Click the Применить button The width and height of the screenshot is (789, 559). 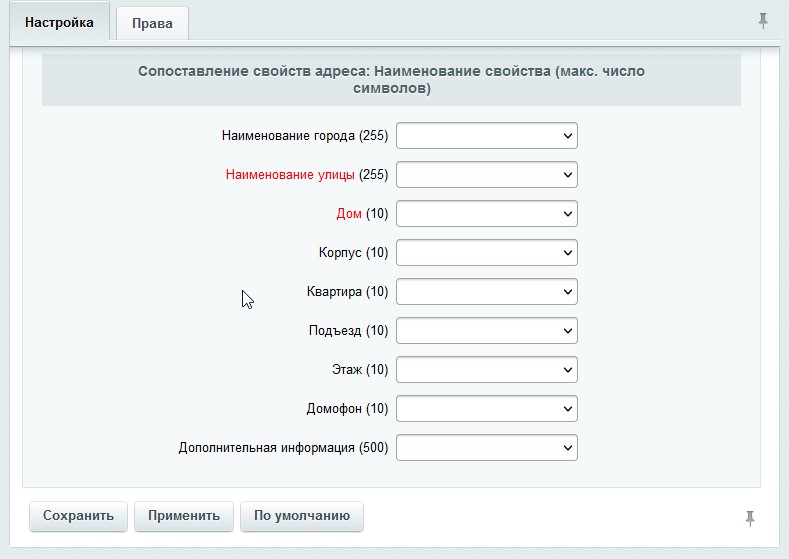point(183,516)
